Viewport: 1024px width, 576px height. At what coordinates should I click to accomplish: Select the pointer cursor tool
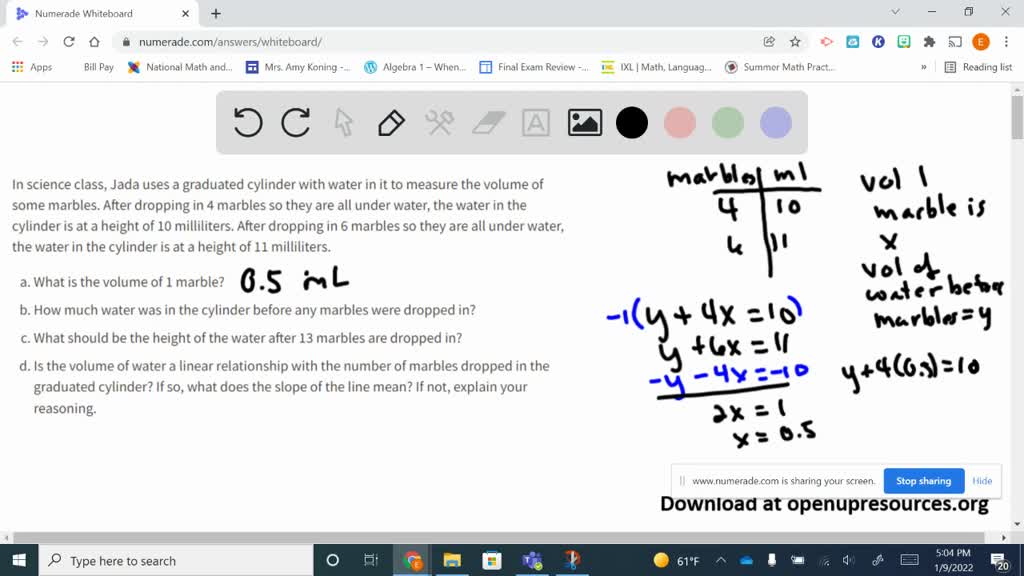pyautogui.click(x=344, y=123)
